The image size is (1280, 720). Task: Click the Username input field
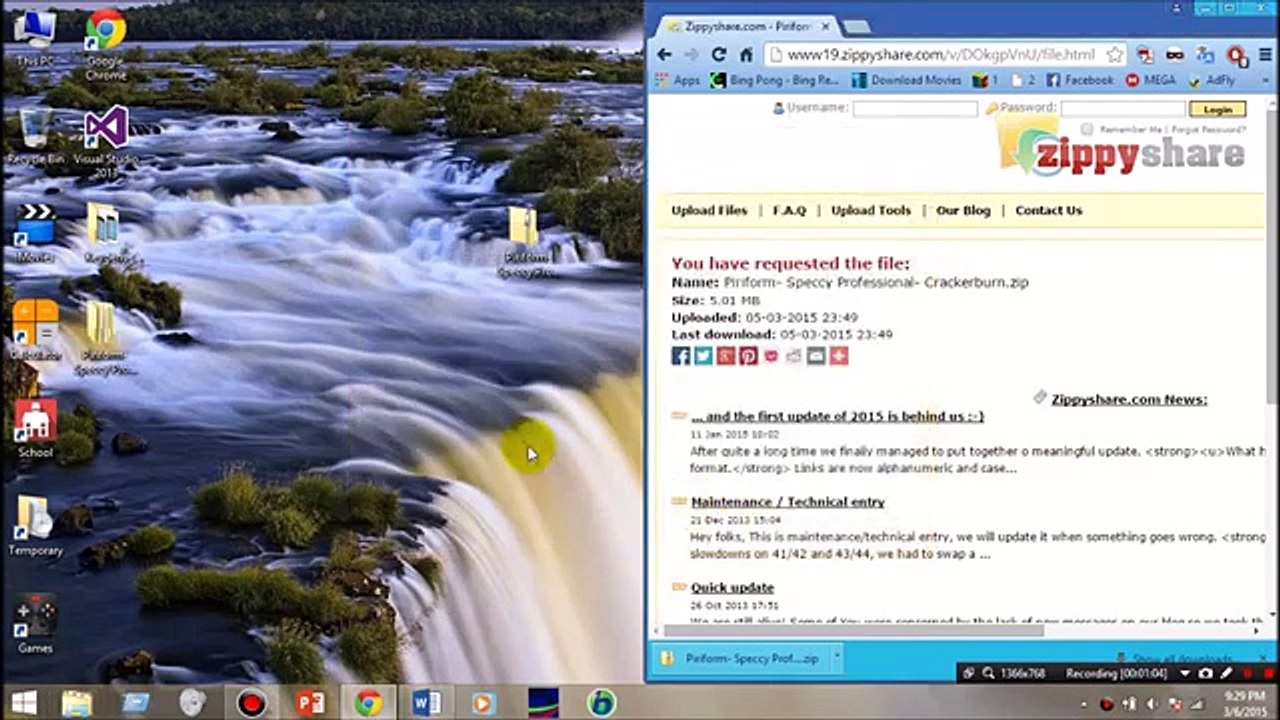[x=915, y=108]
